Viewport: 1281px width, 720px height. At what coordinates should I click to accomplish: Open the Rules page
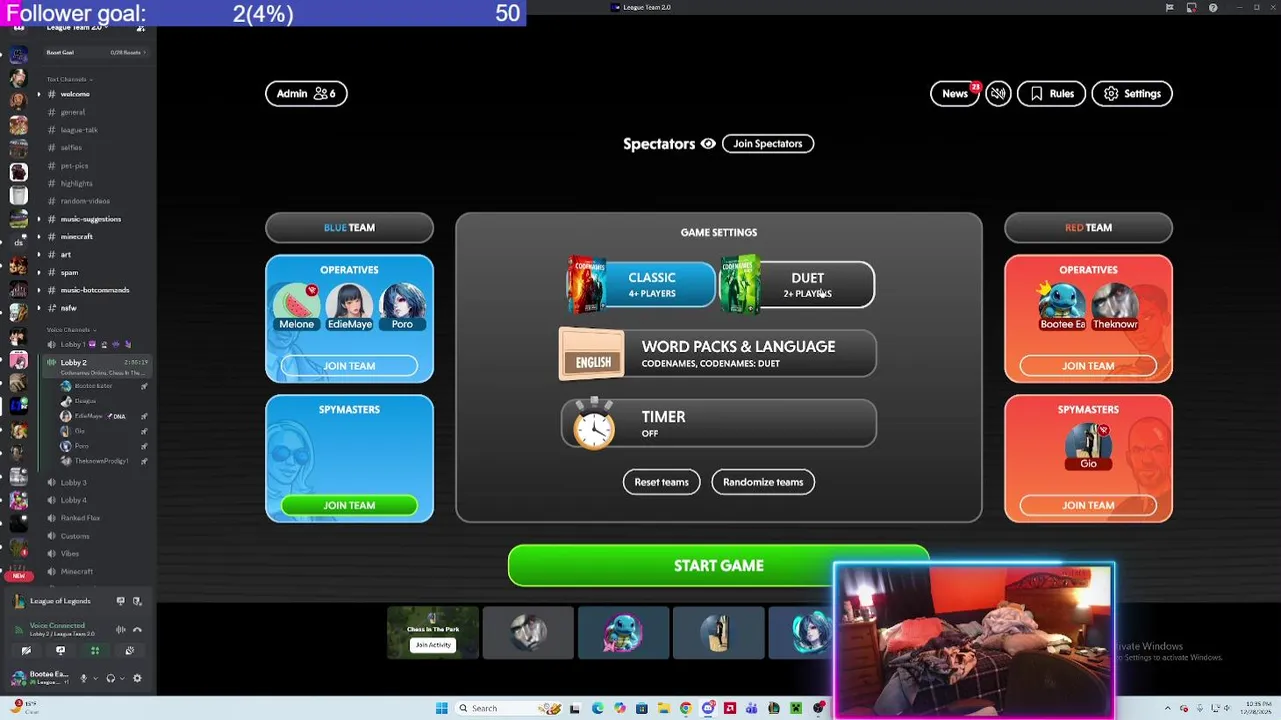[x=1051, y=93]
